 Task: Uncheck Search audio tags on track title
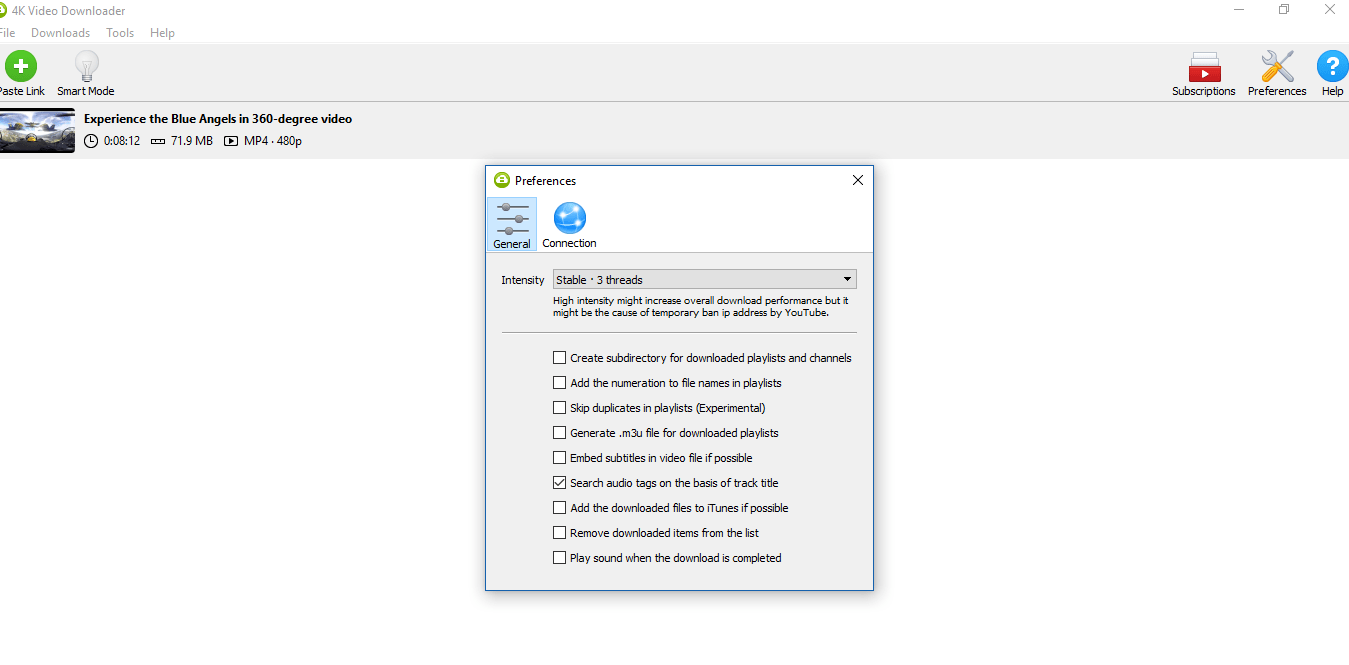pos(560,483)
